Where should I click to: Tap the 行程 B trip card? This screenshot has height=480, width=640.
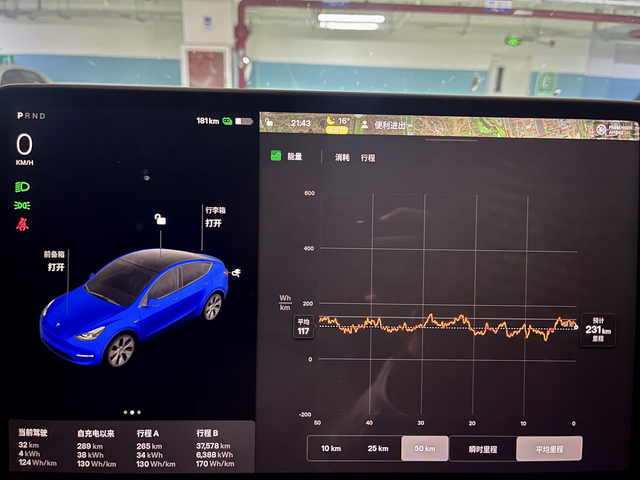click(216, 448)
